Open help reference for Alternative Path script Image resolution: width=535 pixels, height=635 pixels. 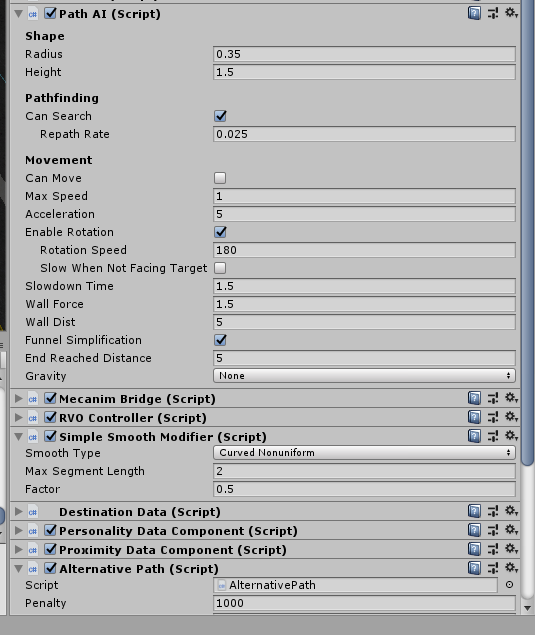pos(474,568)
